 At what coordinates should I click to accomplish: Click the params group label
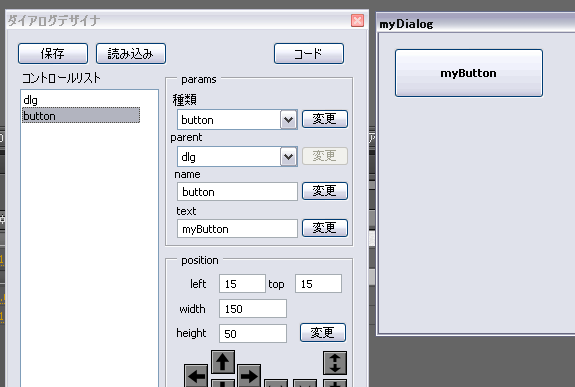click(x=199, y=79)
